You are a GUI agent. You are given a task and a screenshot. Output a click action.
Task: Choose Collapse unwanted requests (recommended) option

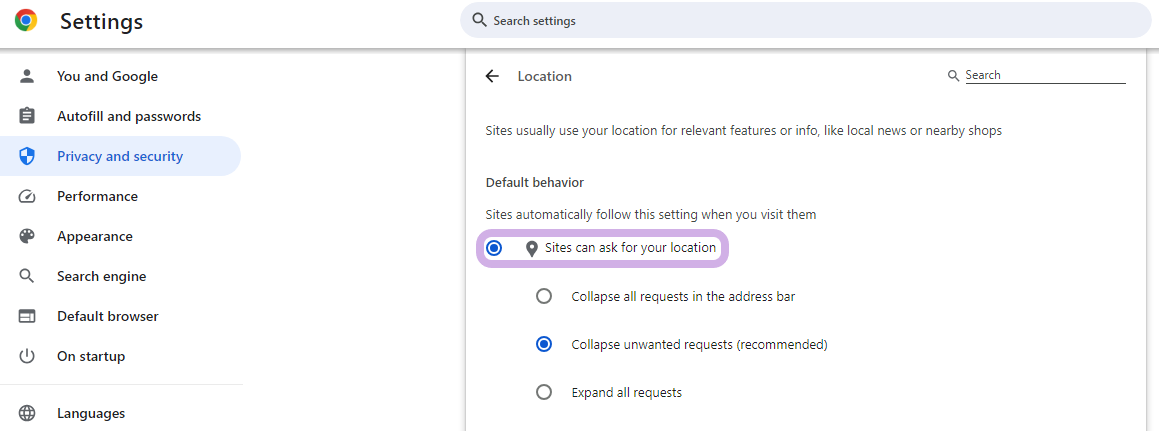[544, 345]
